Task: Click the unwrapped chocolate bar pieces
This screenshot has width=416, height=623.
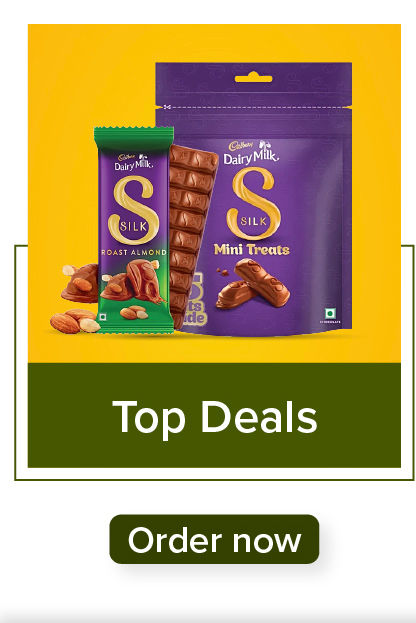Action: (x=193, y=236)
